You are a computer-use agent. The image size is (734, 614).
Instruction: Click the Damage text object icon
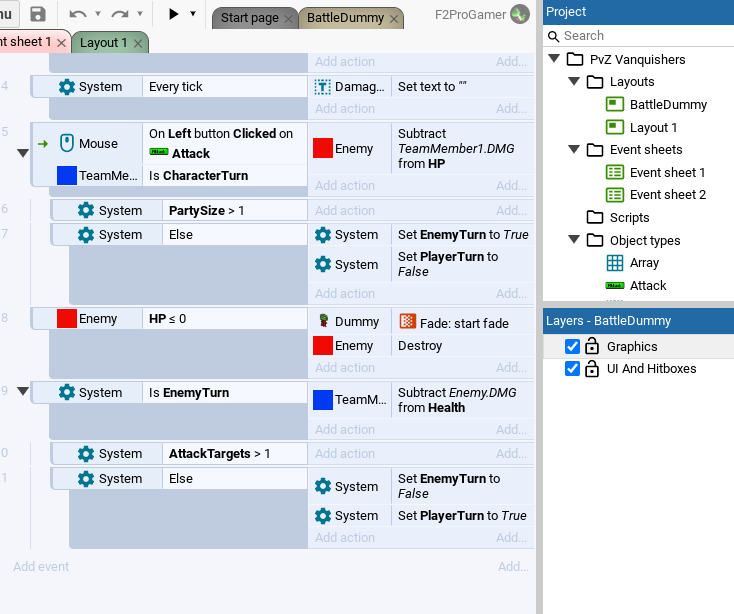322,87
